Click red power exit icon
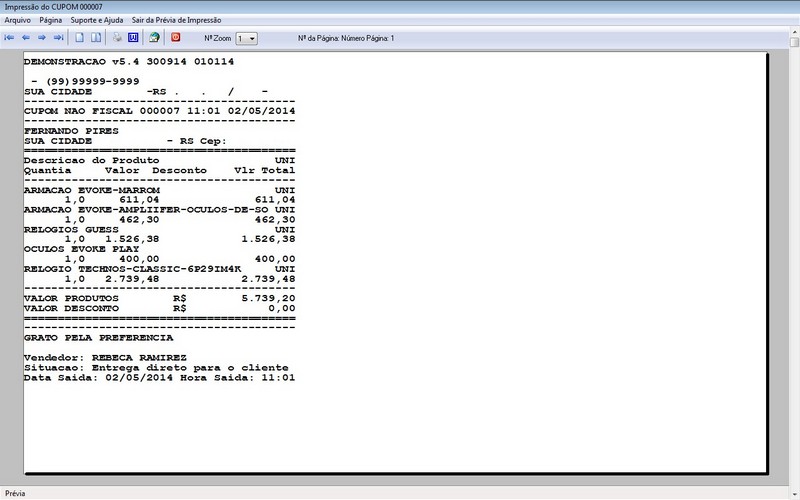The height and width of the screenshot is (500, 800). tap(176, 38)
